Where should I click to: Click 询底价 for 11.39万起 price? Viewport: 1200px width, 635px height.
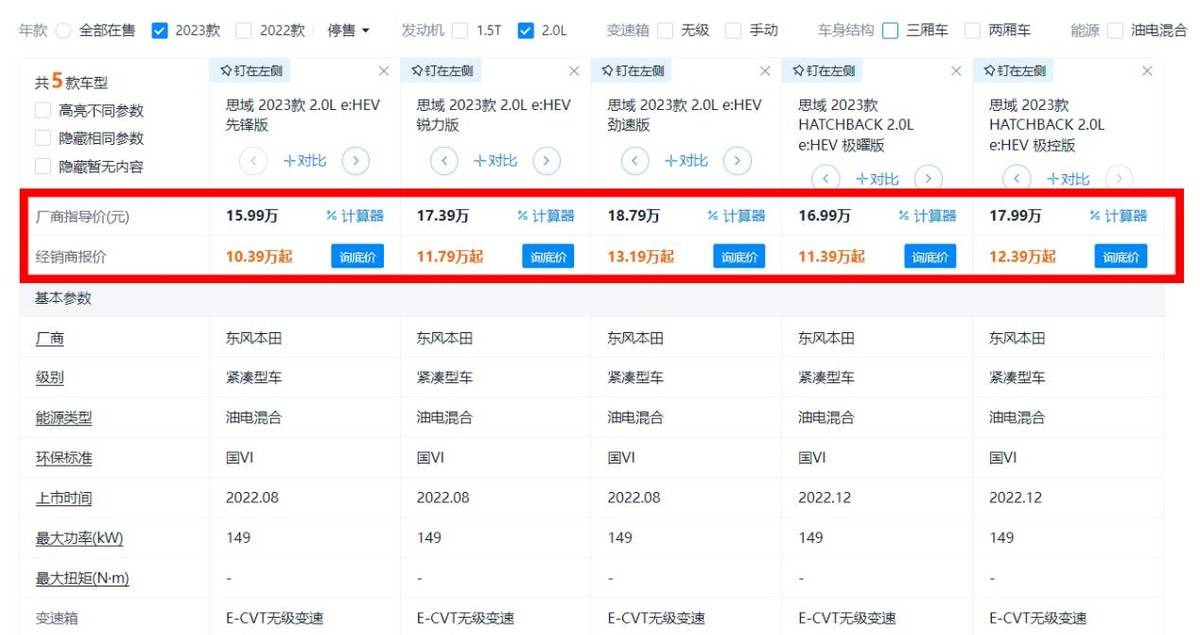(930, 257)
